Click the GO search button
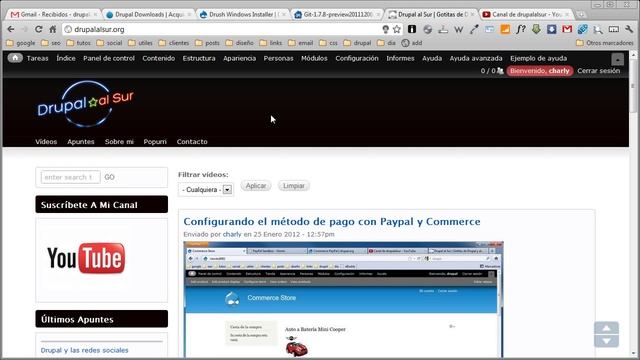The width and height of the screenshot is (640, 360). tap(109, 177)
